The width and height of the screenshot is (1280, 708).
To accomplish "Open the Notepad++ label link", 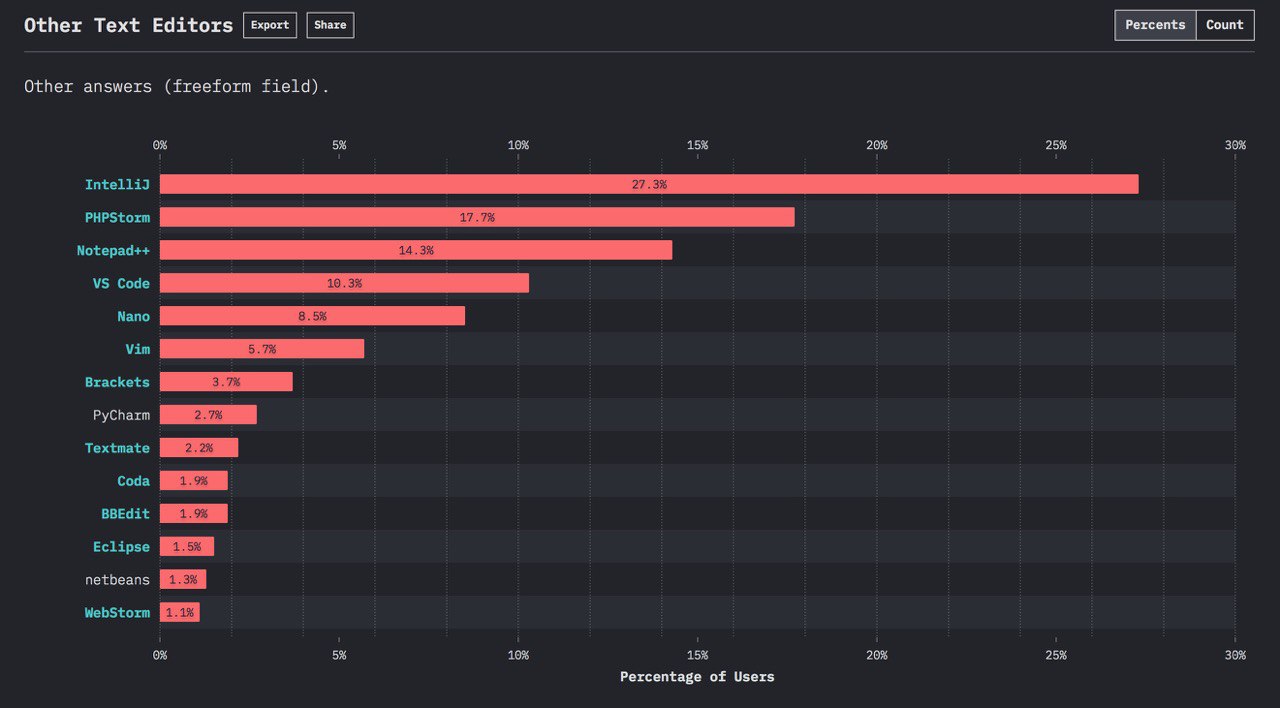I will point(113,250).
